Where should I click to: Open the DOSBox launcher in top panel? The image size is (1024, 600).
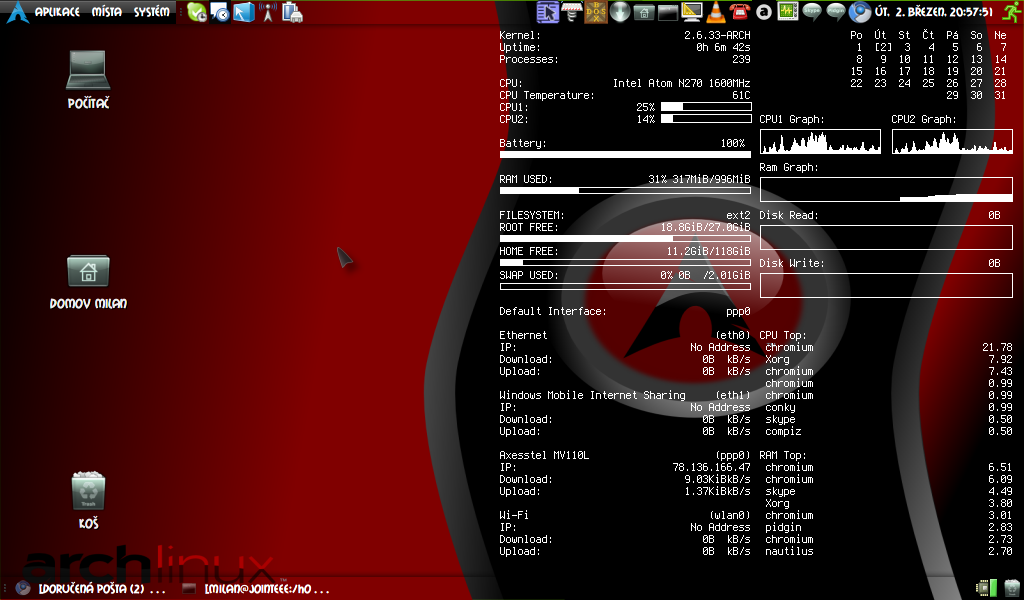tap(595, 12)
